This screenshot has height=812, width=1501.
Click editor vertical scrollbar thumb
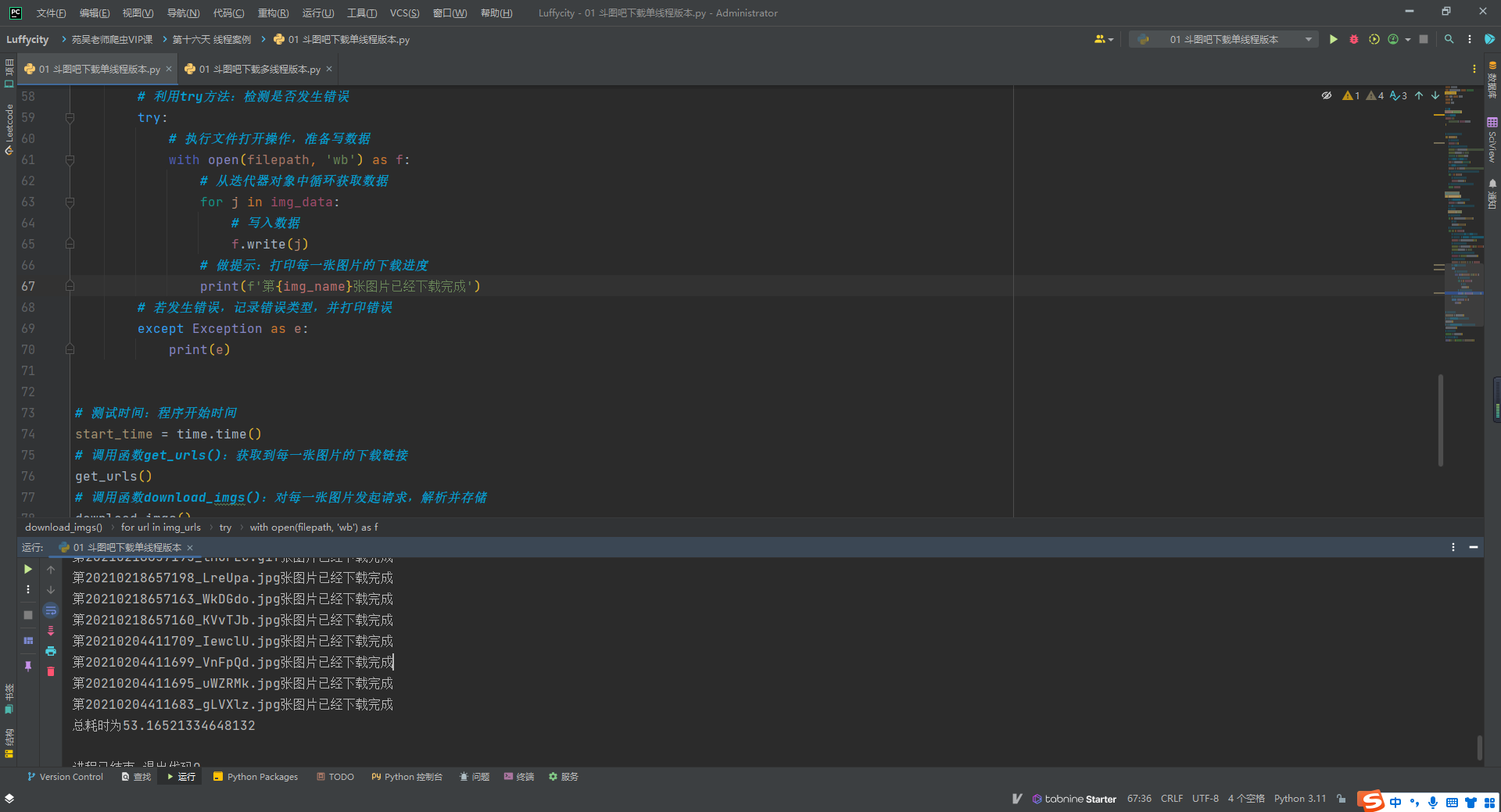[1440, 420]
